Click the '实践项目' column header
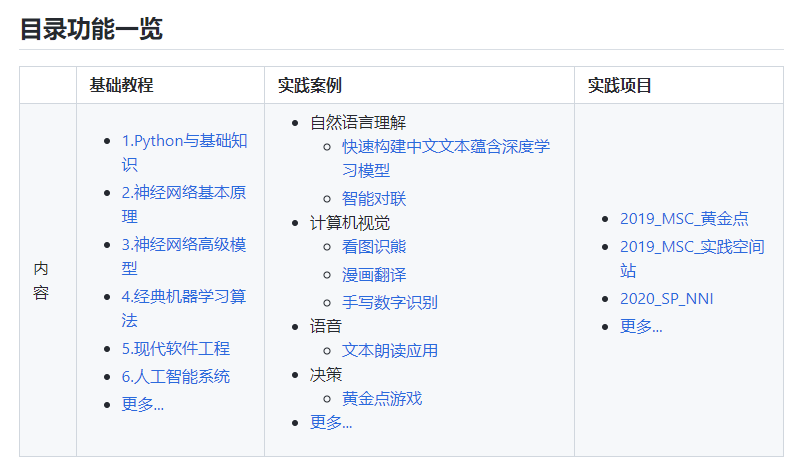The height and width of the screenshot is (471, 800). 619,85
